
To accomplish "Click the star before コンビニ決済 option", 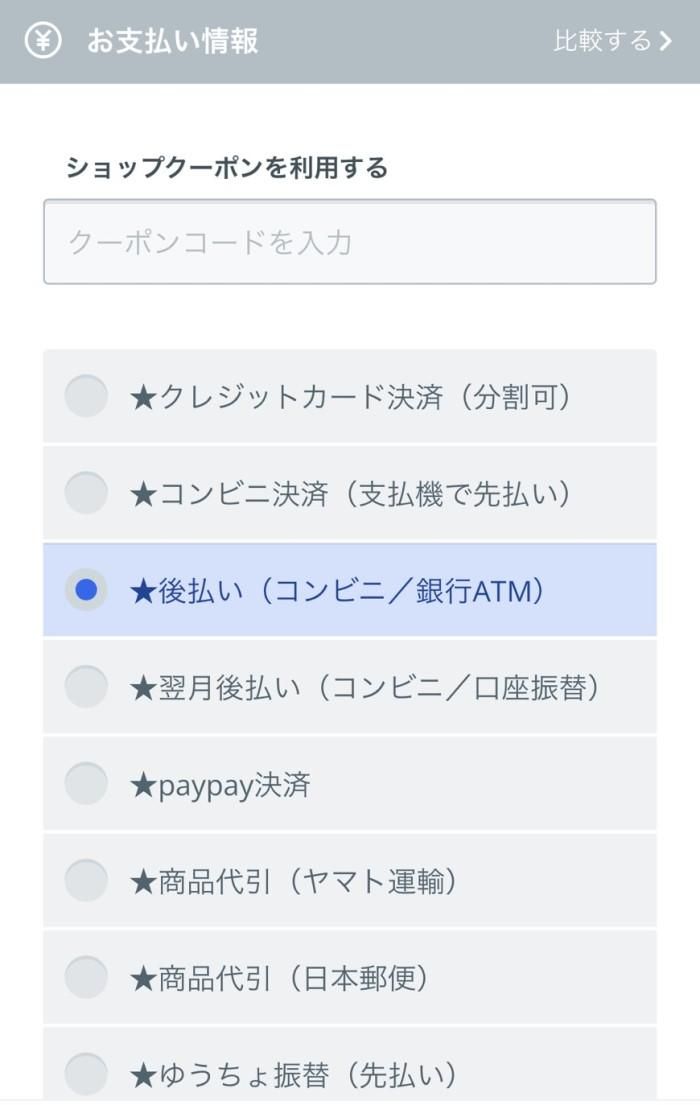I will 143,495.
